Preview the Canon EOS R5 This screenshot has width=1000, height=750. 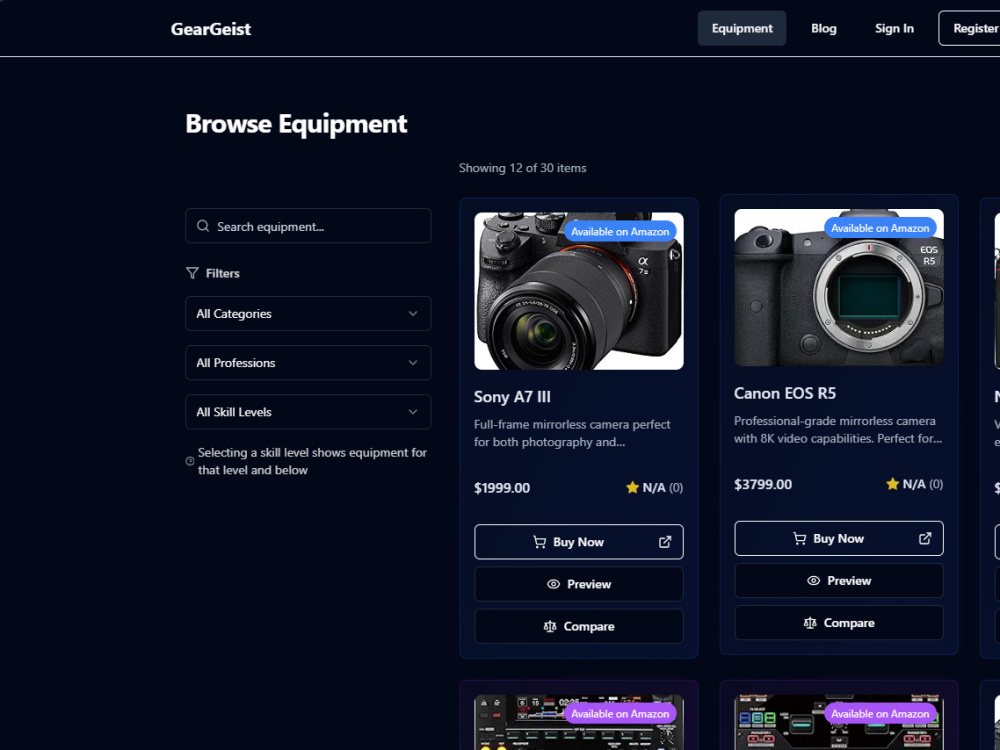pos(839,581)
